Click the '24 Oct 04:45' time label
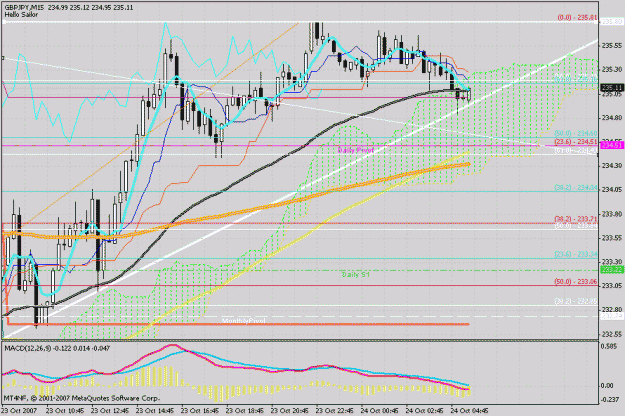The height and width of the screenshot is (416, 625). (x=470, y=411)
